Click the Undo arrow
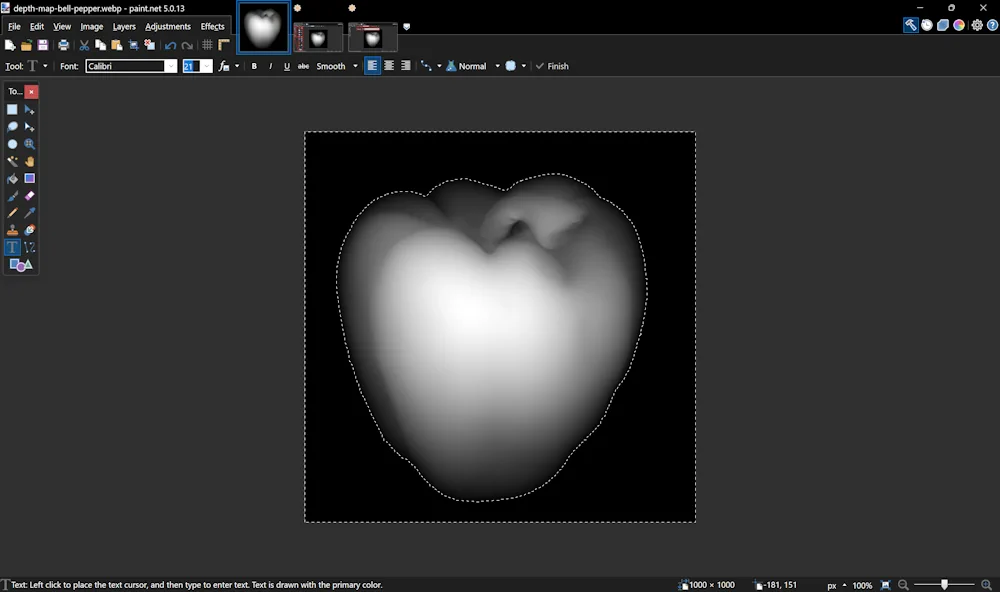 [x=170, y=45]
